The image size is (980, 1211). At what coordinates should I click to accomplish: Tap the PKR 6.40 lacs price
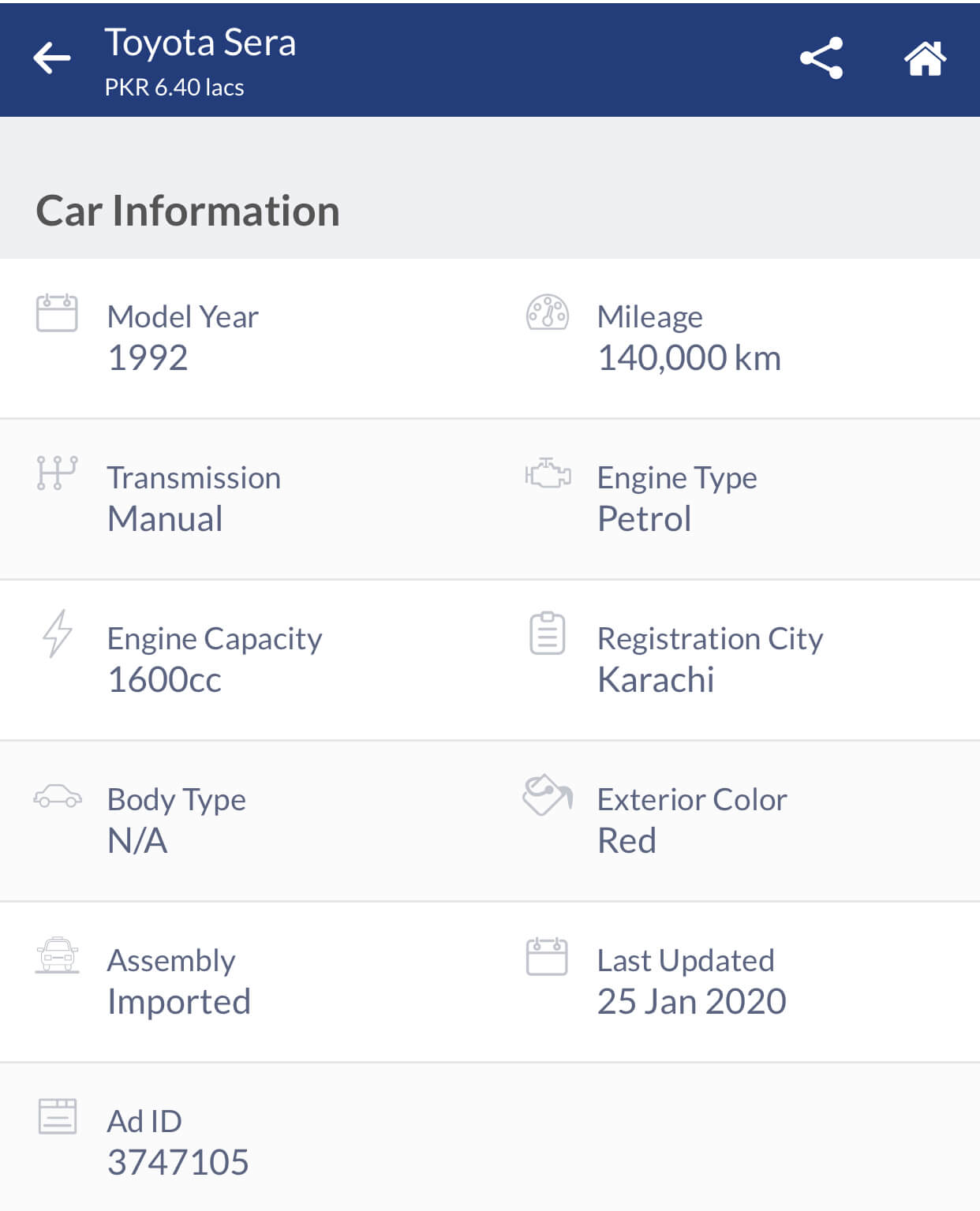coord(174,87)
